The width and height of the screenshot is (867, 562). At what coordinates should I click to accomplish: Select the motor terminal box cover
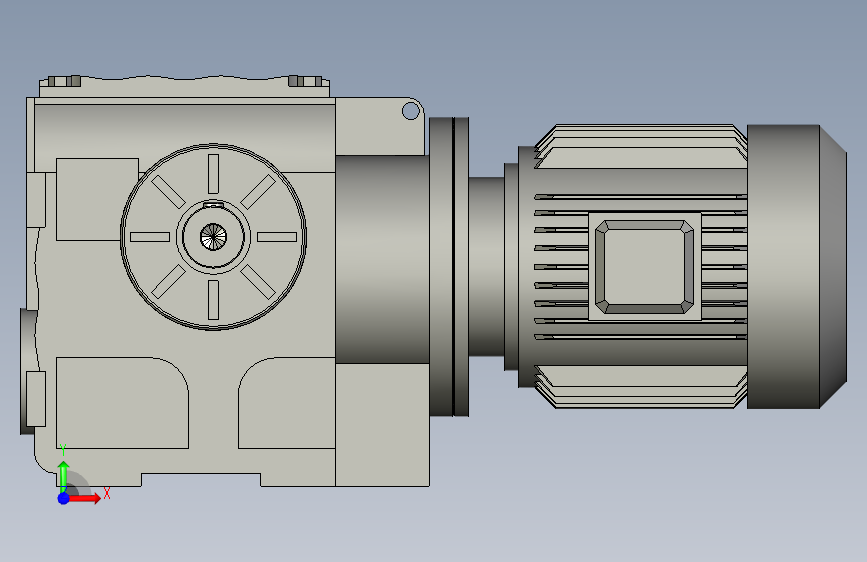click(645, 267)
